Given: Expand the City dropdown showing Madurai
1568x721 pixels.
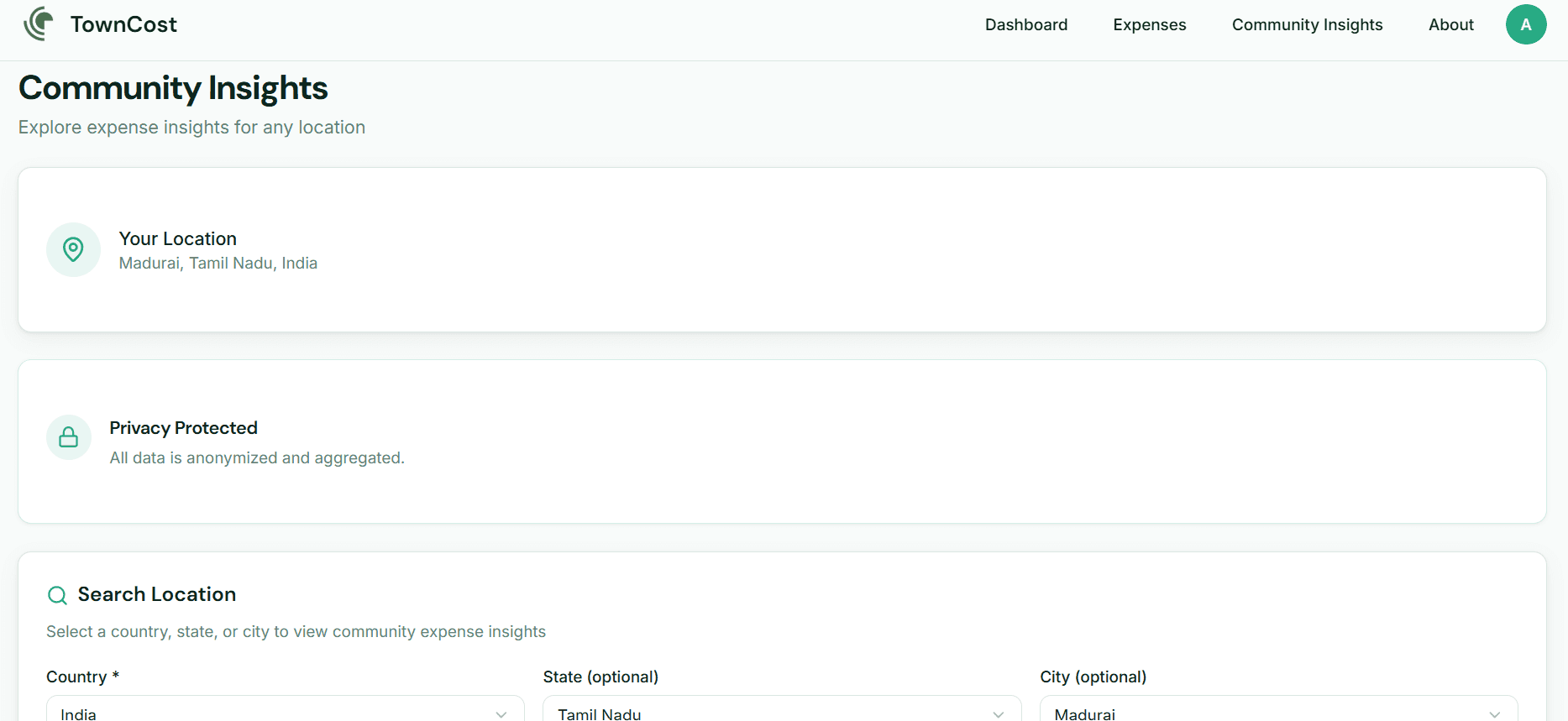Looking at the screenshot, I should (1277, 712).
